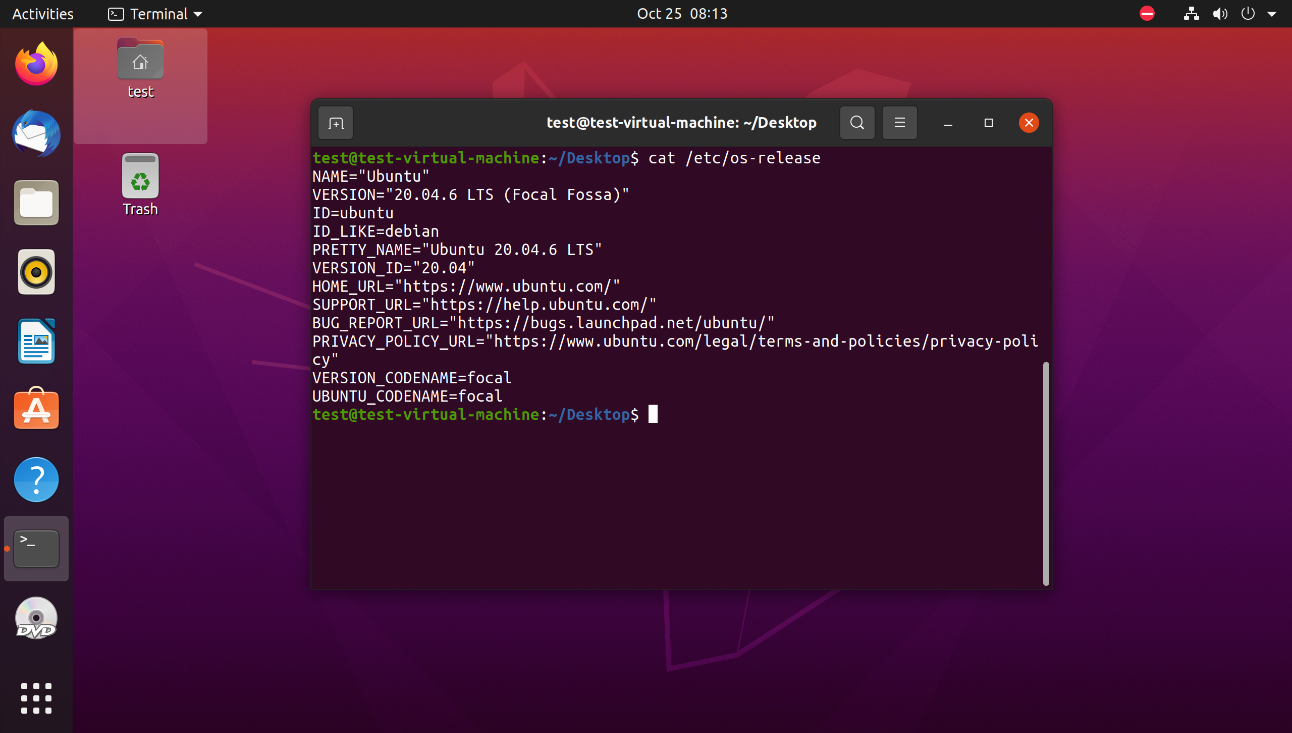Open new tab in Terminal window

pyautogui.click(x=336, y=123)
